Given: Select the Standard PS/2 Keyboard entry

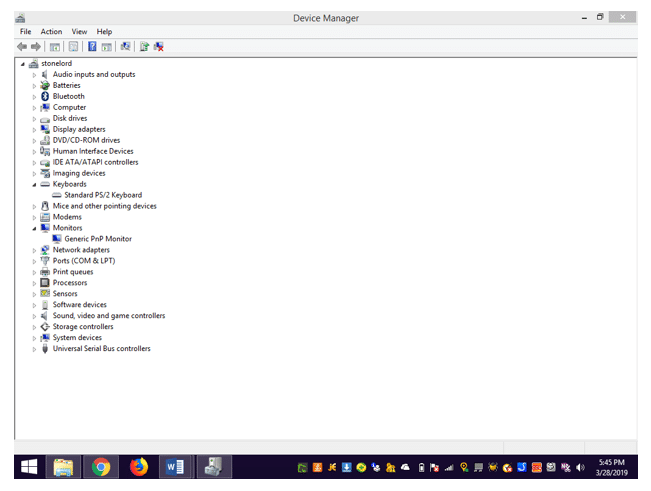Looking at the screenshot, I should [x=103, y=195].
